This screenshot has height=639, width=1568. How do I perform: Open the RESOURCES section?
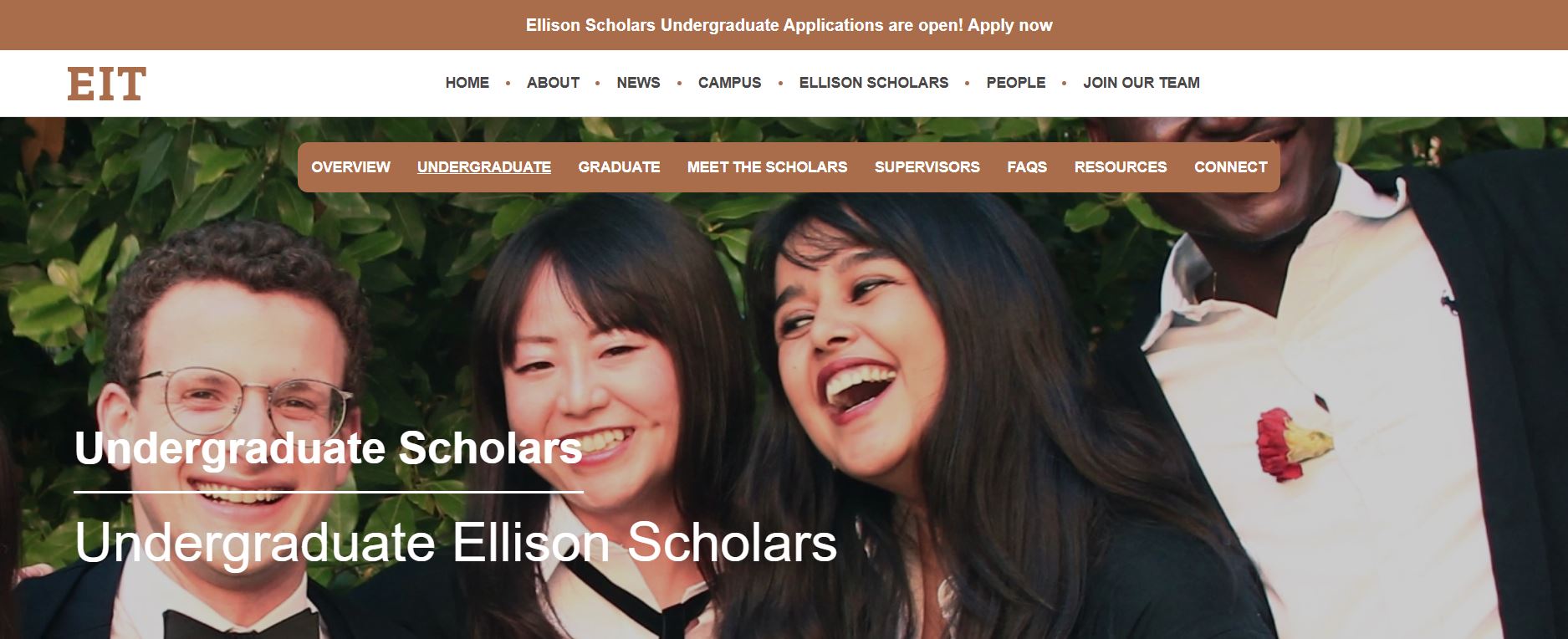(1120, 167)
